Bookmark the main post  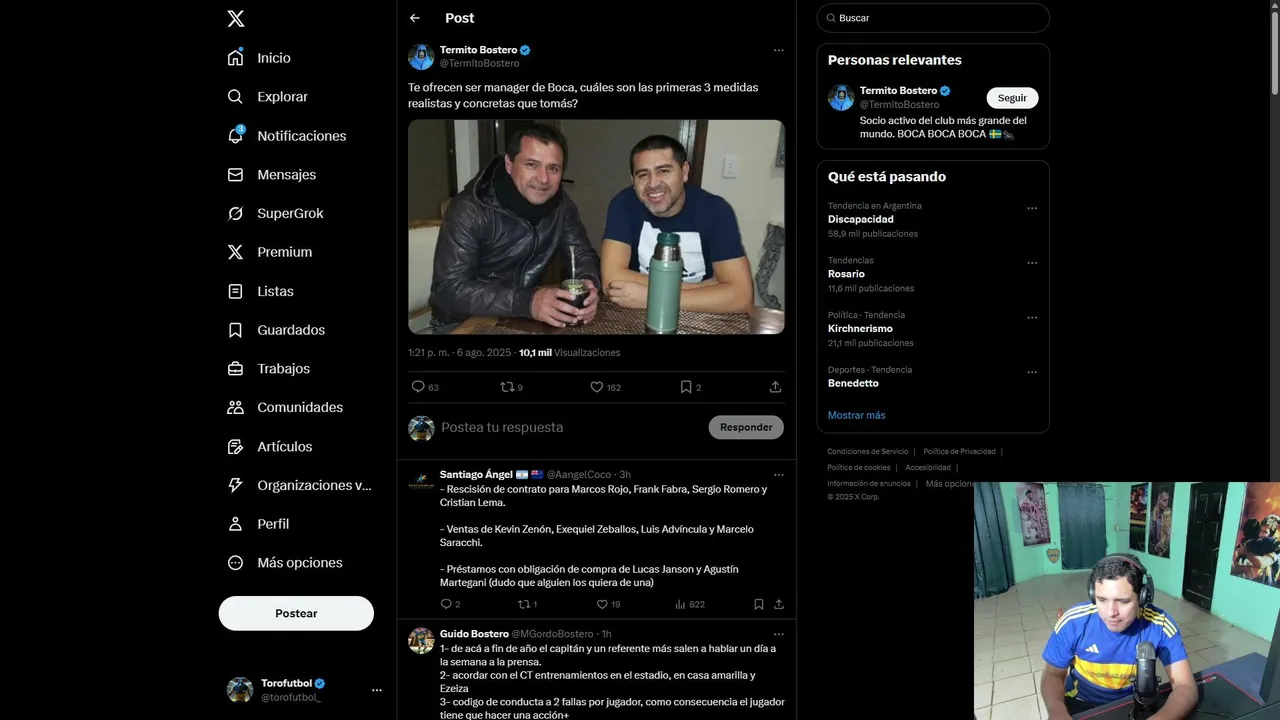pos(686,387)
